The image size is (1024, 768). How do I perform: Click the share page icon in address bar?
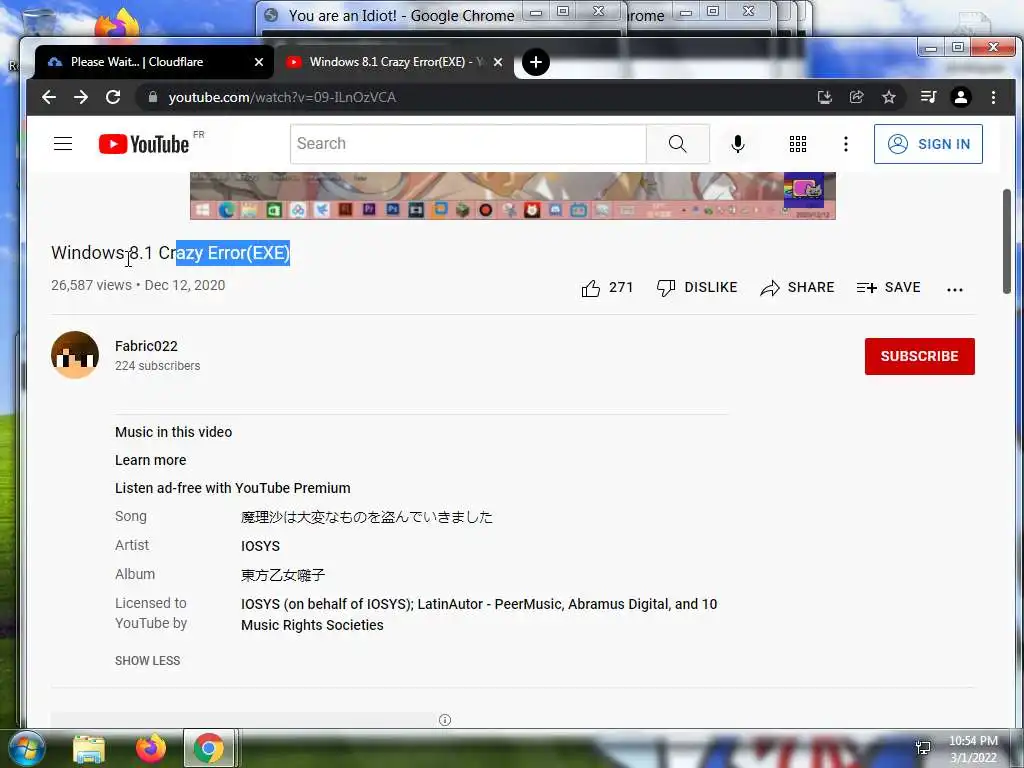[x=856, y=97]
